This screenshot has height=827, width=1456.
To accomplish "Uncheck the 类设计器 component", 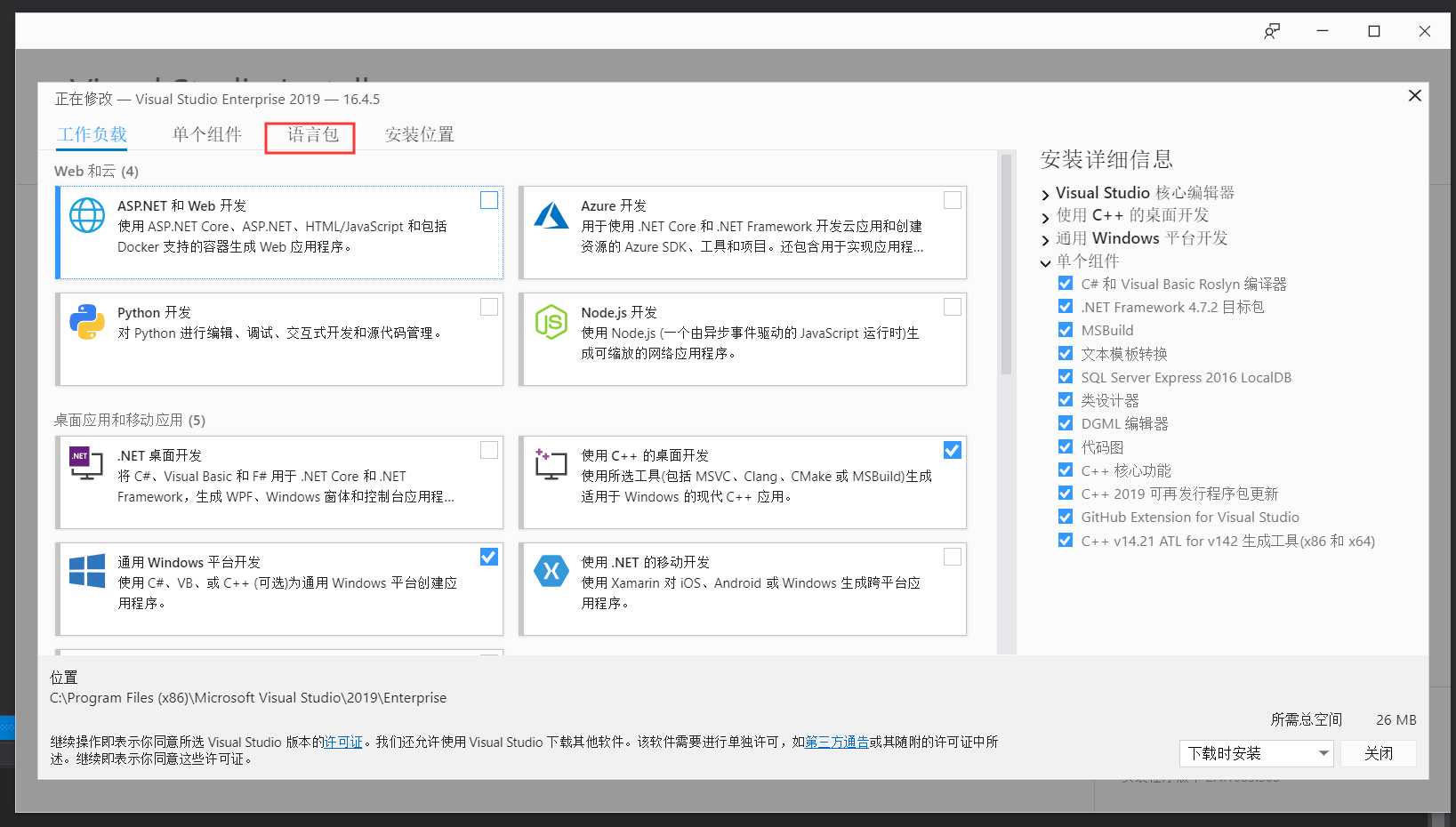I will pyautogui.click(x=1066, y=399).
